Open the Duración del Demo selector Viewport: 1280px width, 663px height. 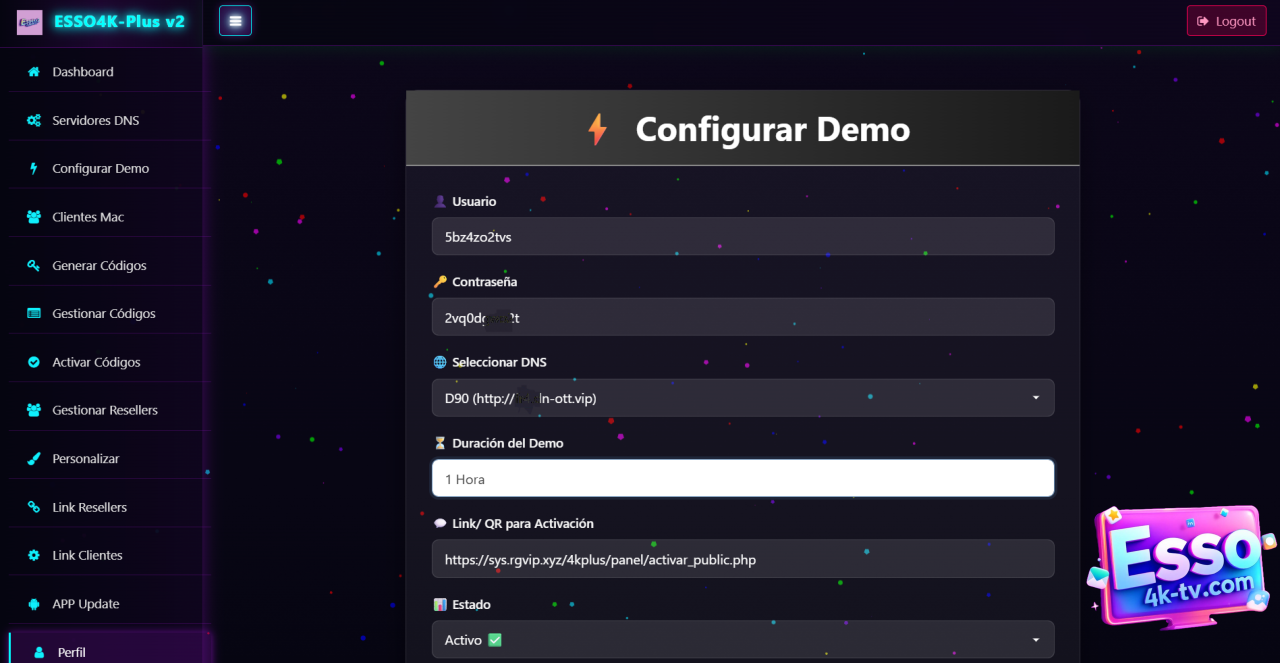(x=742, y=479)
